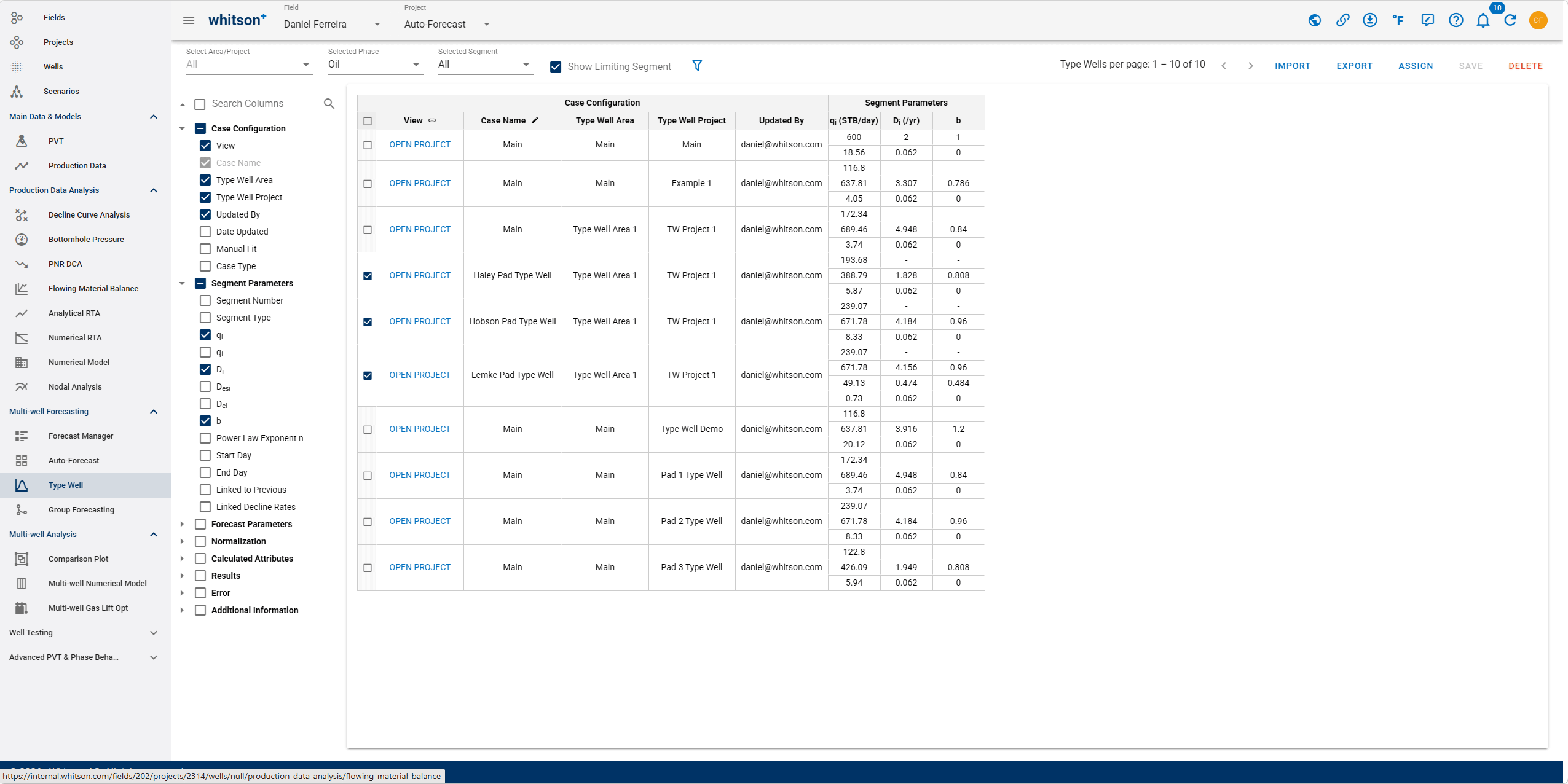Go to Forecast Manager in sidebar

tap(81, 436)
